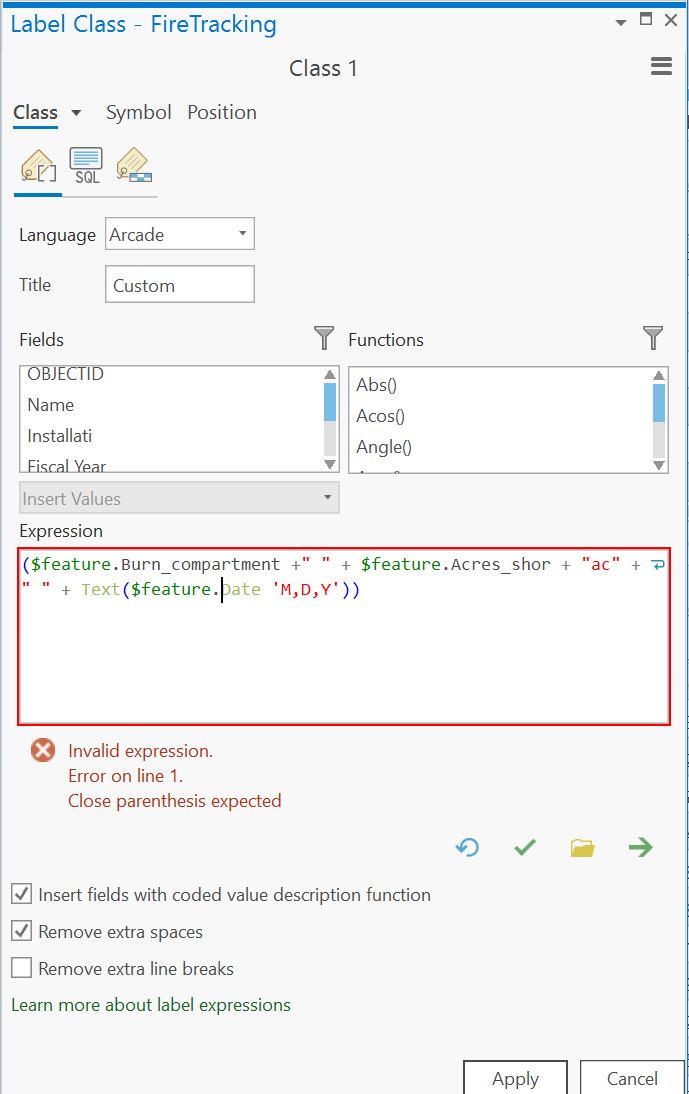Filter the Fields list with funnel icon
The image size is (689, 1094).
tap(324, 338)
